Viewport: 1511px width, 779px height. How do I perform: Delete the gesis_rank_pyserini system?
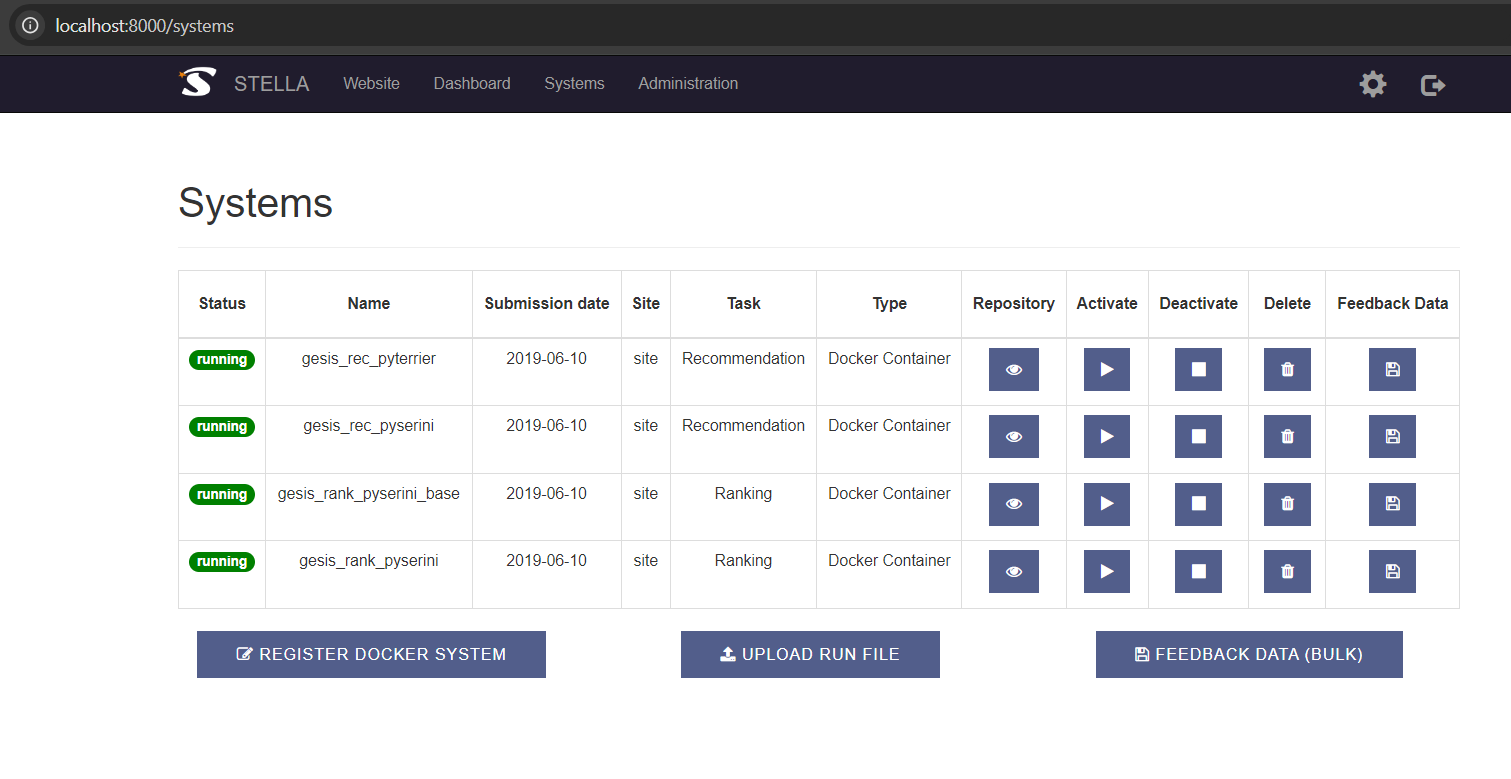[1287, 571]
